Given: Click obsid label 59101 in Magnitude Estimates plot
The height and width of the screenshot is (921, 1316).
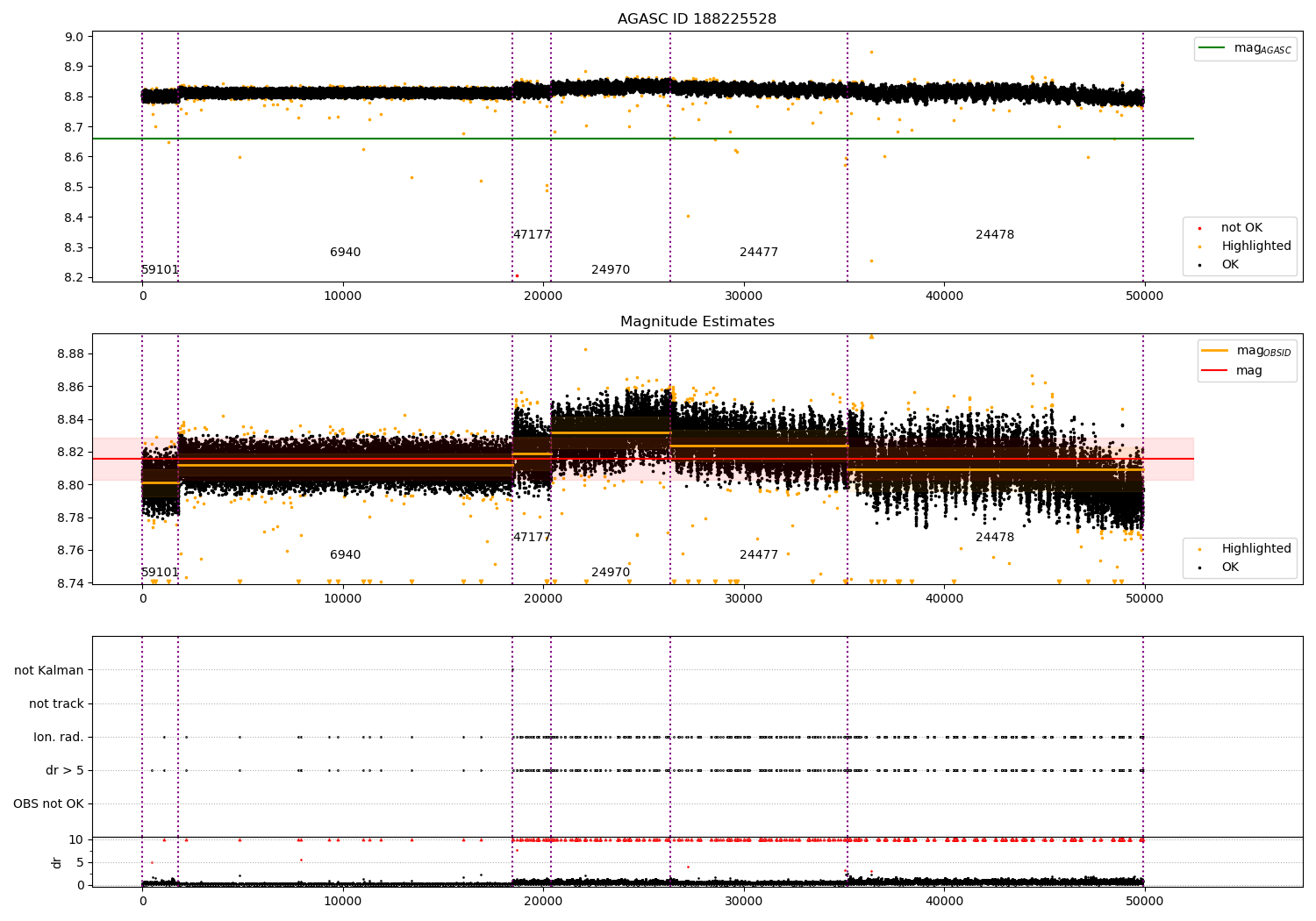Looking at the screenshot, I should coord(160,573).
